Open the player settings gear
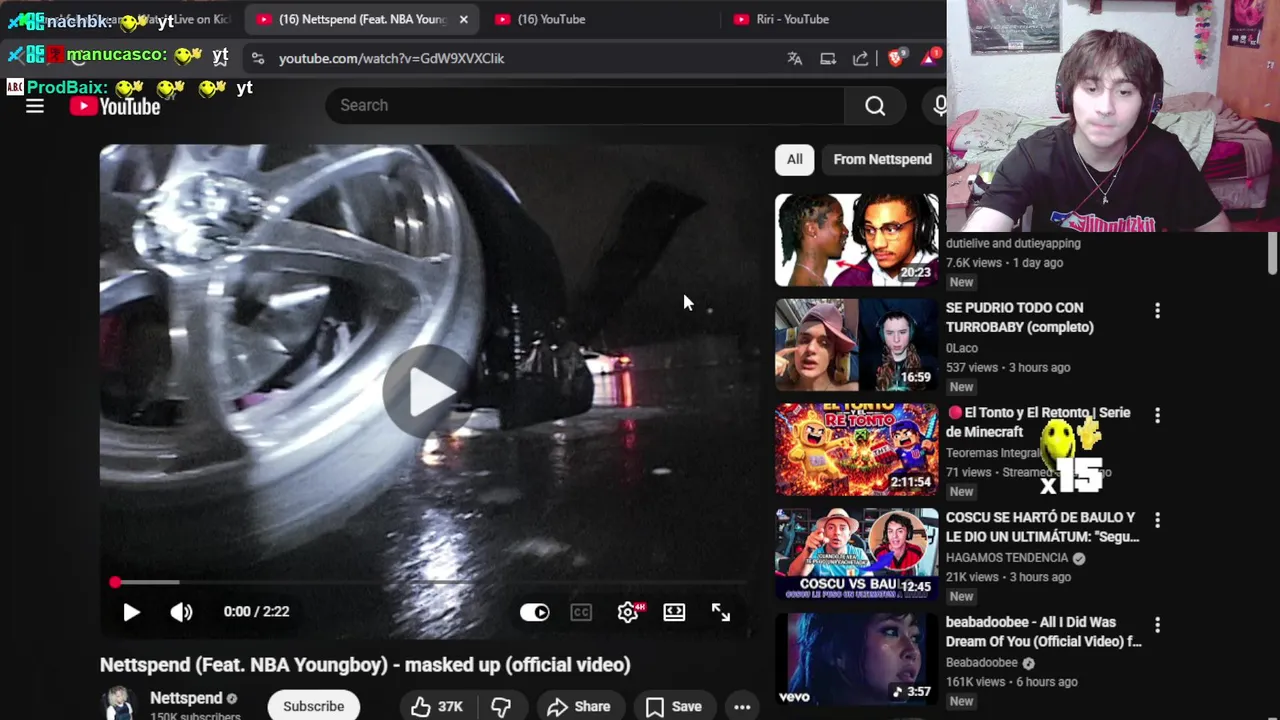1280x720 pixels. click(x=628, y=612)
